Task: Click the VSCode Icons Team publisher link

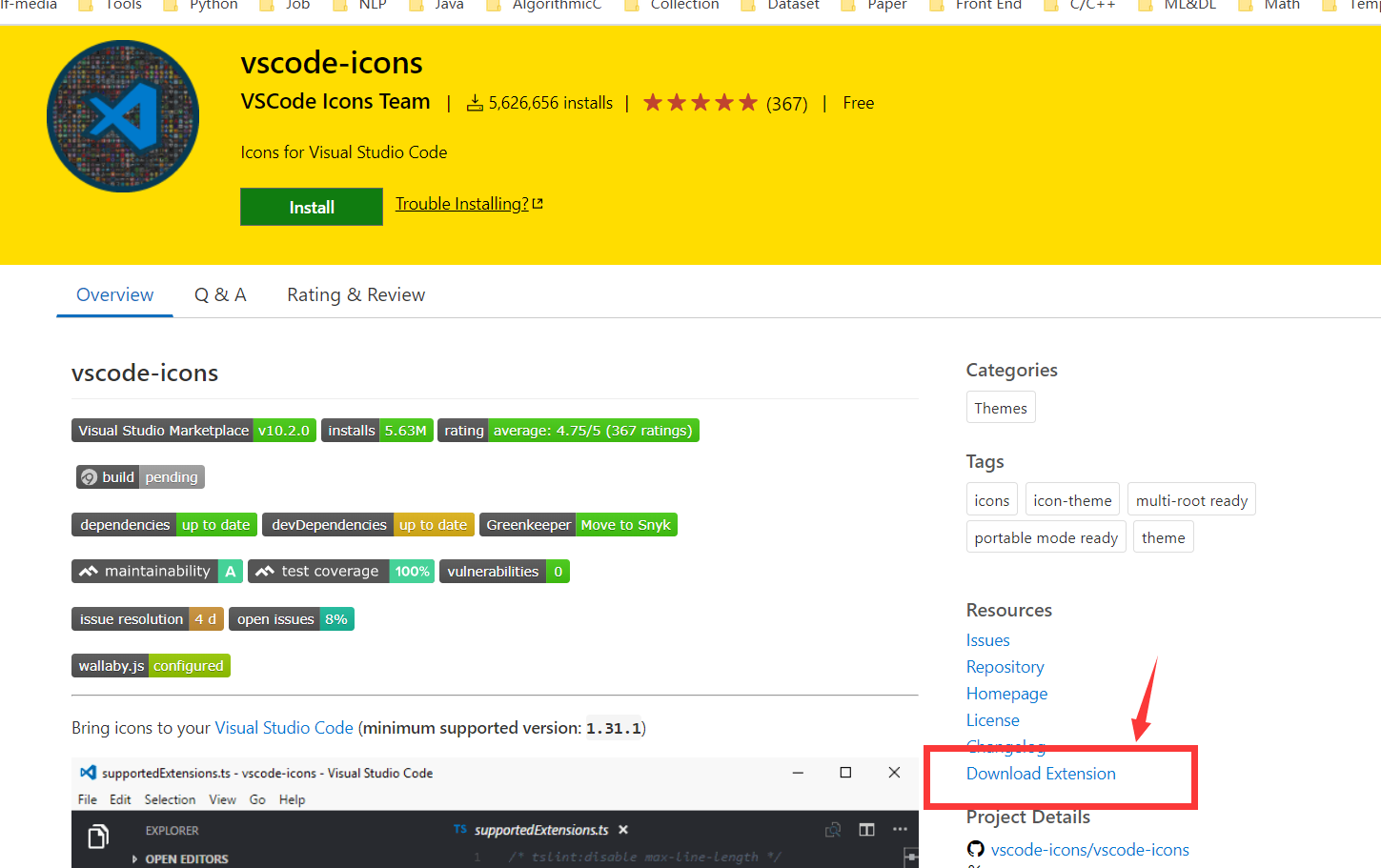Action: point(335,101)
